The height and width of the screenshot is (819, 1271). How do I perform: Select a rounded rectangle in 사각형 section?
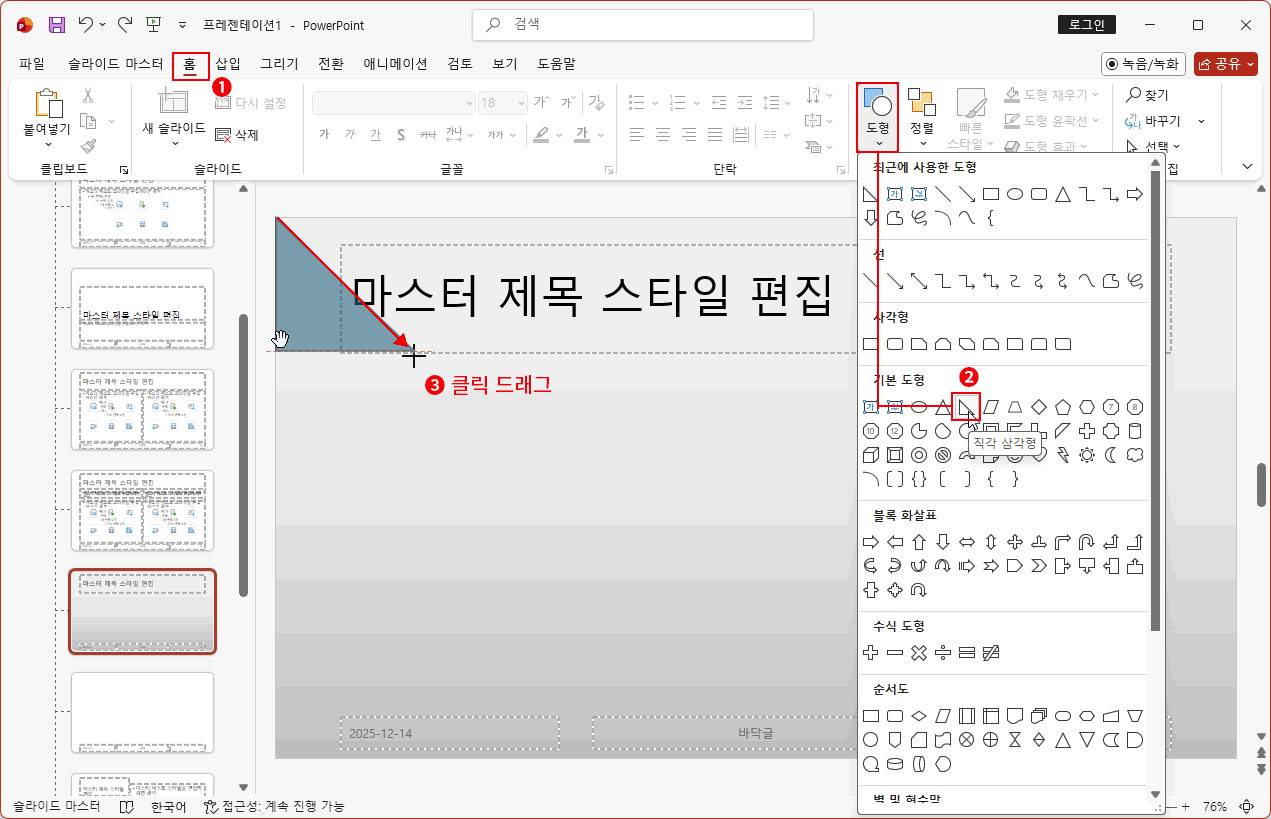click(893, 343)
